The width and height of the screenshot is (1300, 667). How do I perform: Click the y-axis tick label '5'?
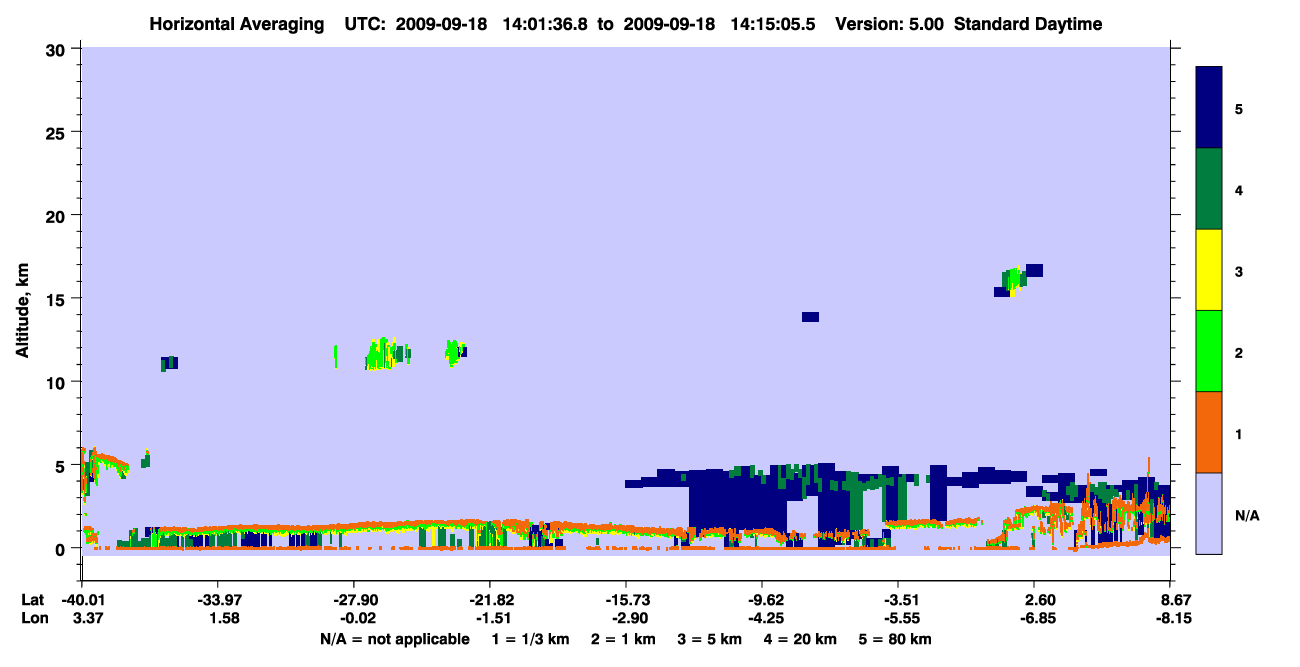(63, 465)
